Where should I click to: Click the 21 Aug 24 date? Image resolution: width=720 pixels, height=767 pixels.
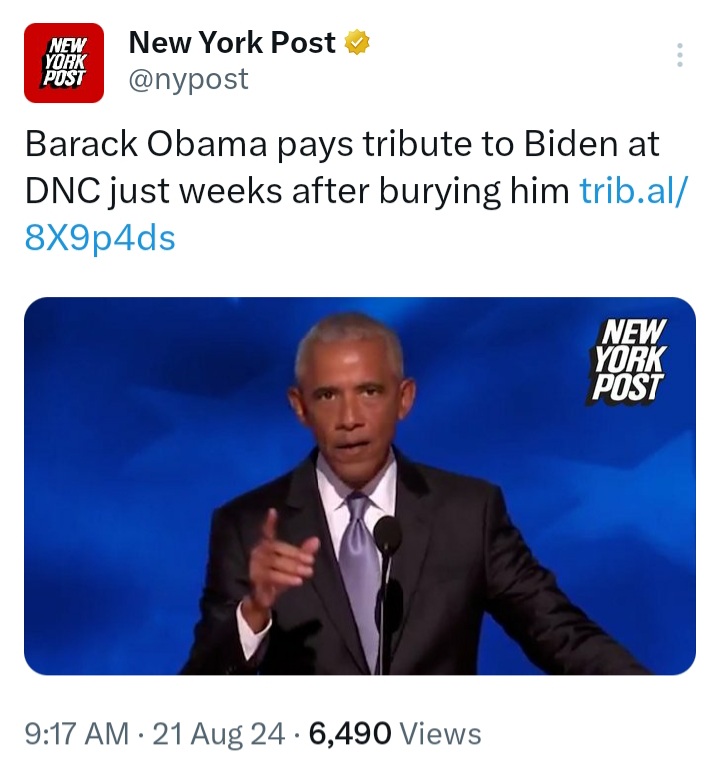coord(218,734)
